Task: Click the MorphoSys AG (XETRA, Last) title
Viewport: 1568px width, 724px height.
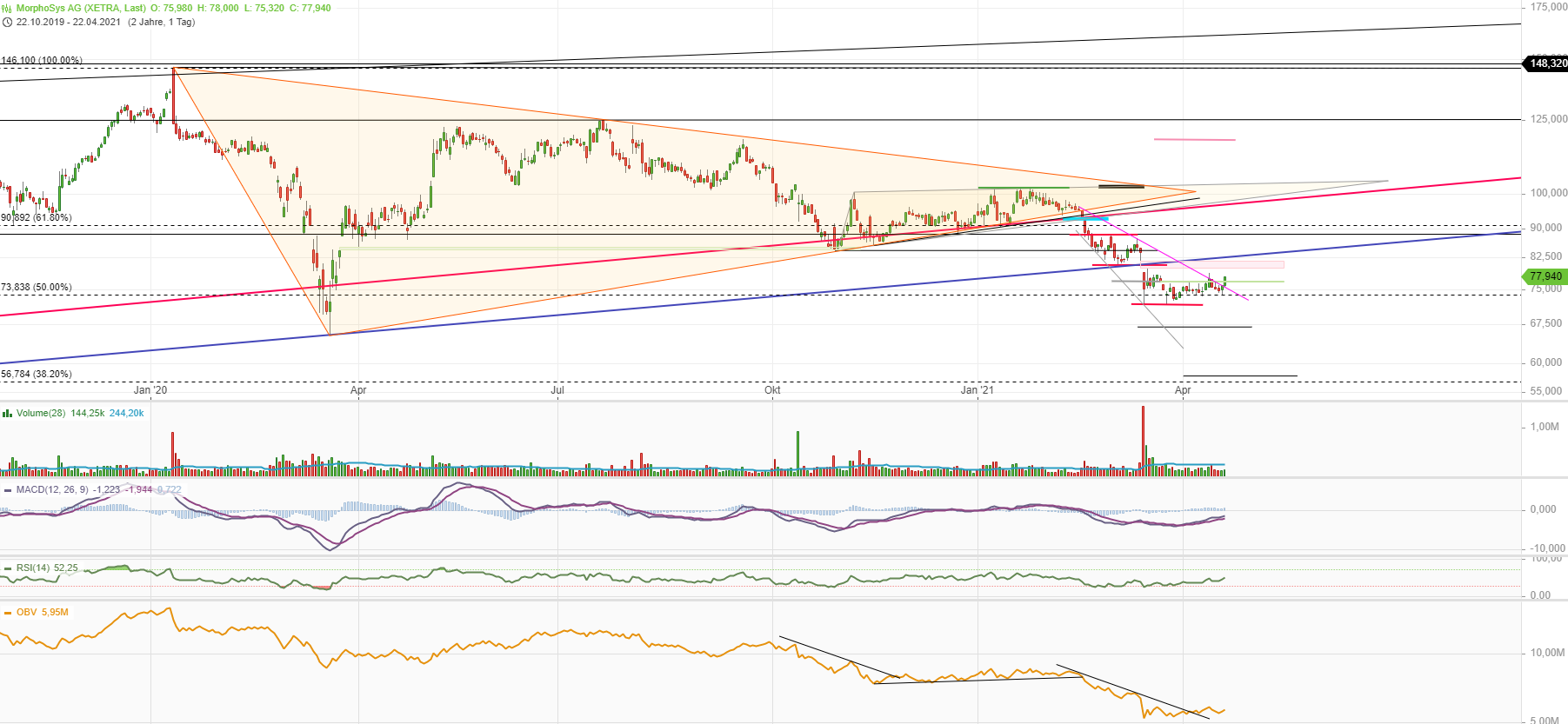Action: (82, 8)
